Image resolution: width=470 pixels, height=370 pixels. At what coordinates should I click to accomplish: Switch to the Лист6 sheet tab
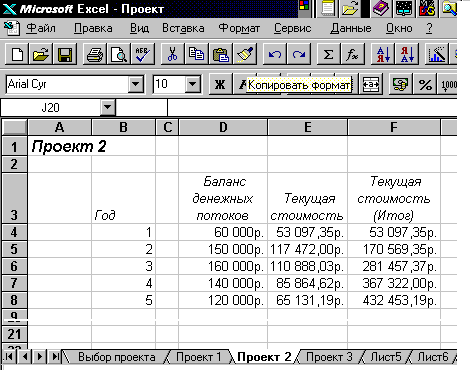(x=433, y=357)
